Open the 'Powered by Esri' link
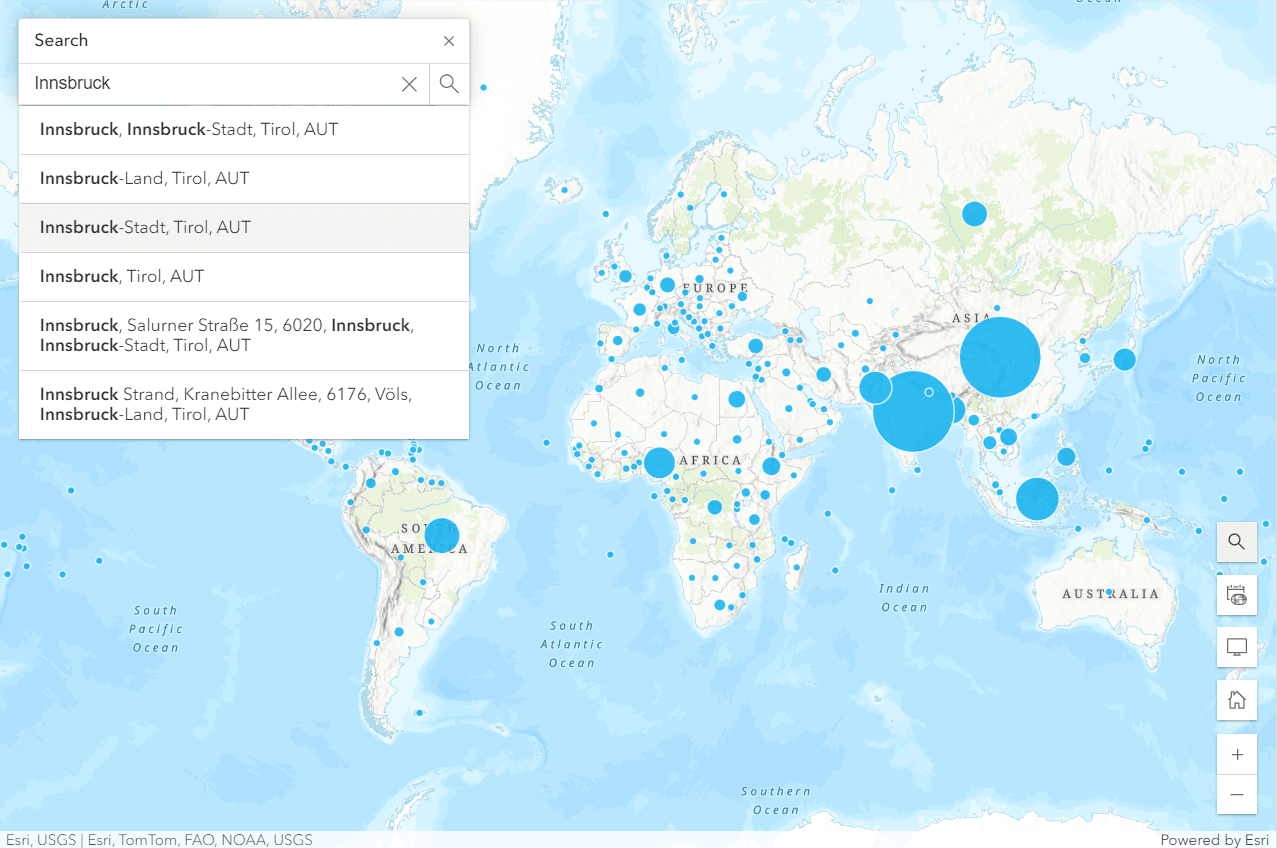Image resolution: width=1277 pixels, height=848 pixels. click(x=1214, y=840)
